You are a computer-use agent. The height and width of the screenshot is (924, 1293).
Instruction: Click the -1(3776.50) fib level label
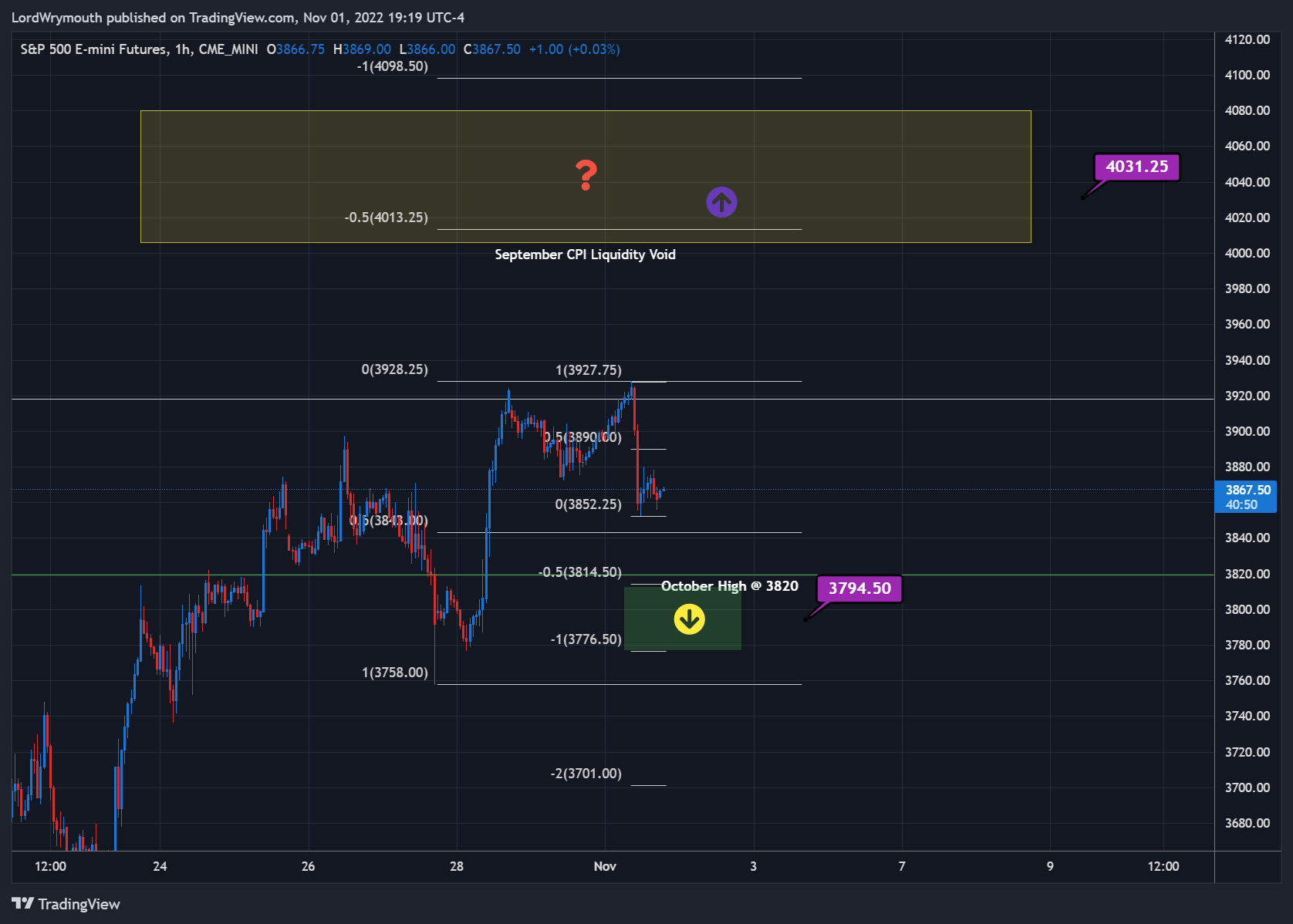586,639
